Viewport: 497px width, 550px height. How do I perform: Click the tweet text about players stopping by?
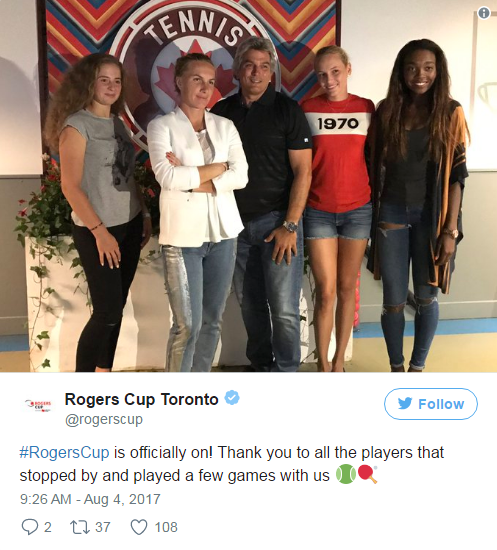tap(231, 464)
